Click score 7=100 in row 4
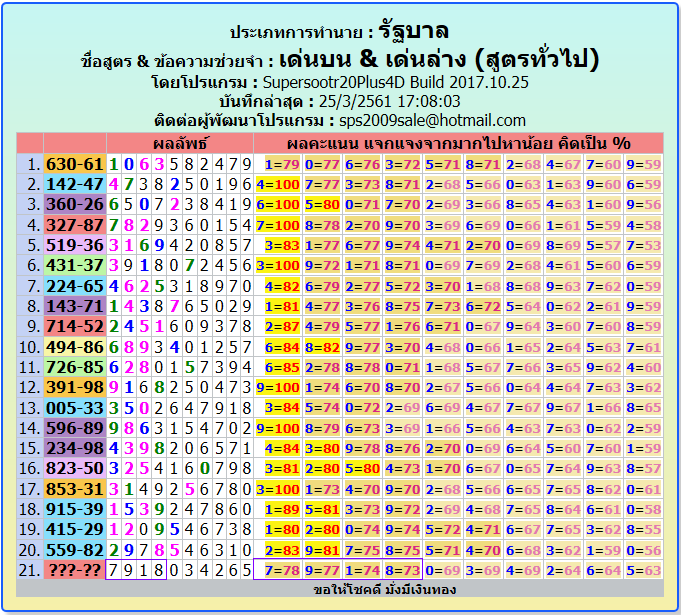The image size is (681, 615). click(278, 225)
